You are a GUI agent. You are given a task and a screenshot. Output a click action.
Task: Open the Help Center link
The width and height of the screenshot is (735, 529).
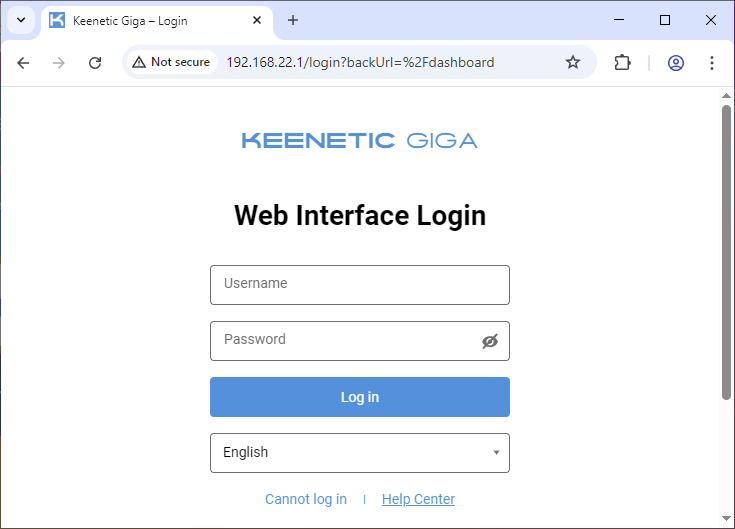(418, 499)
